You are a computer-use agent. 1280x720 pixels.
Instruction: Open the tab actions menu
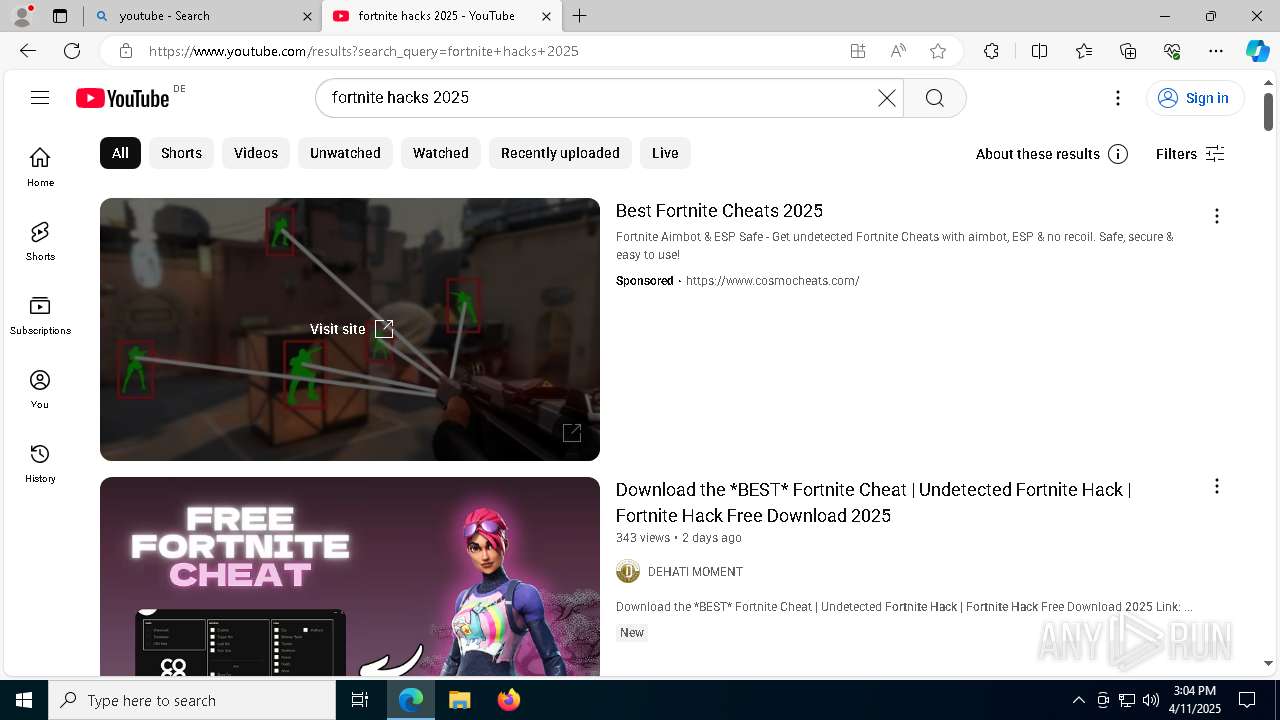(x=60, y=16)
